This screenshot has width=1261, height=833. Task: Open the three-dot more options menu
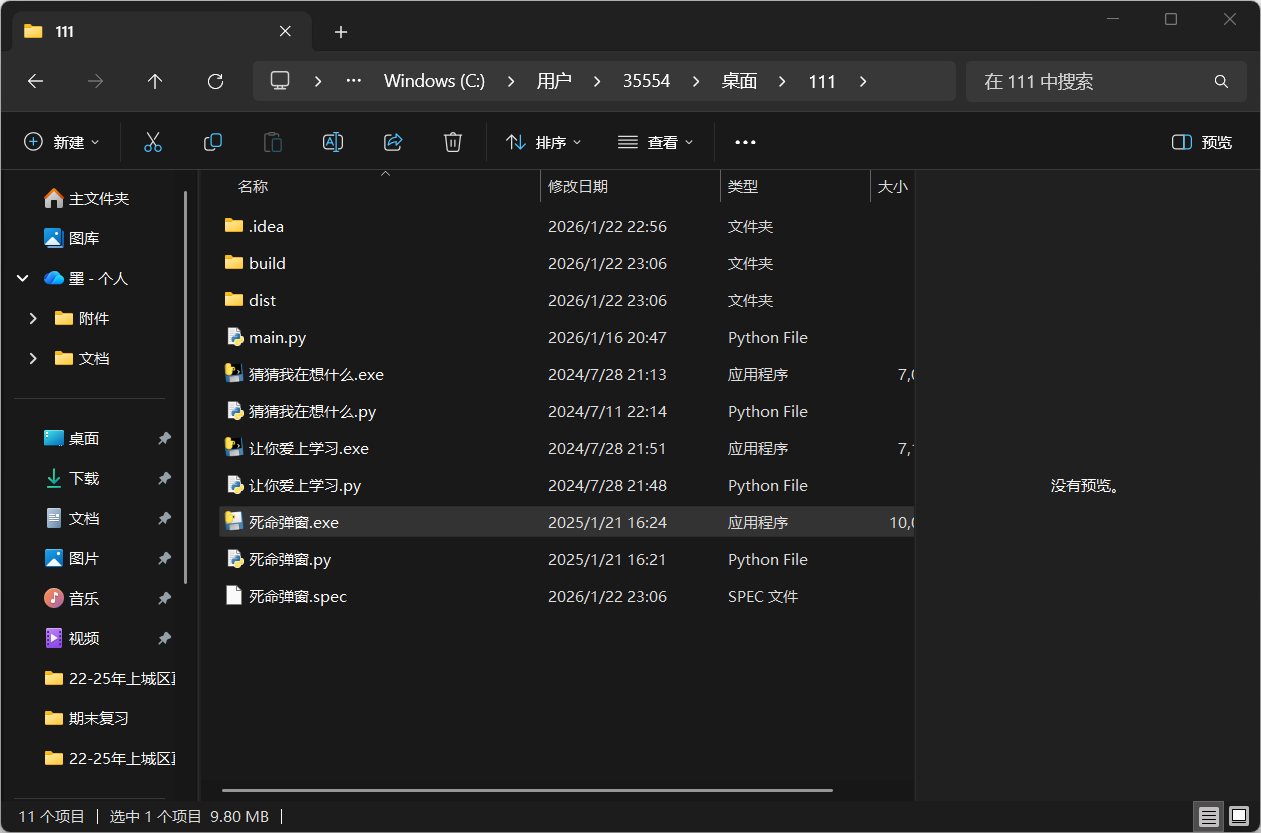745,142
